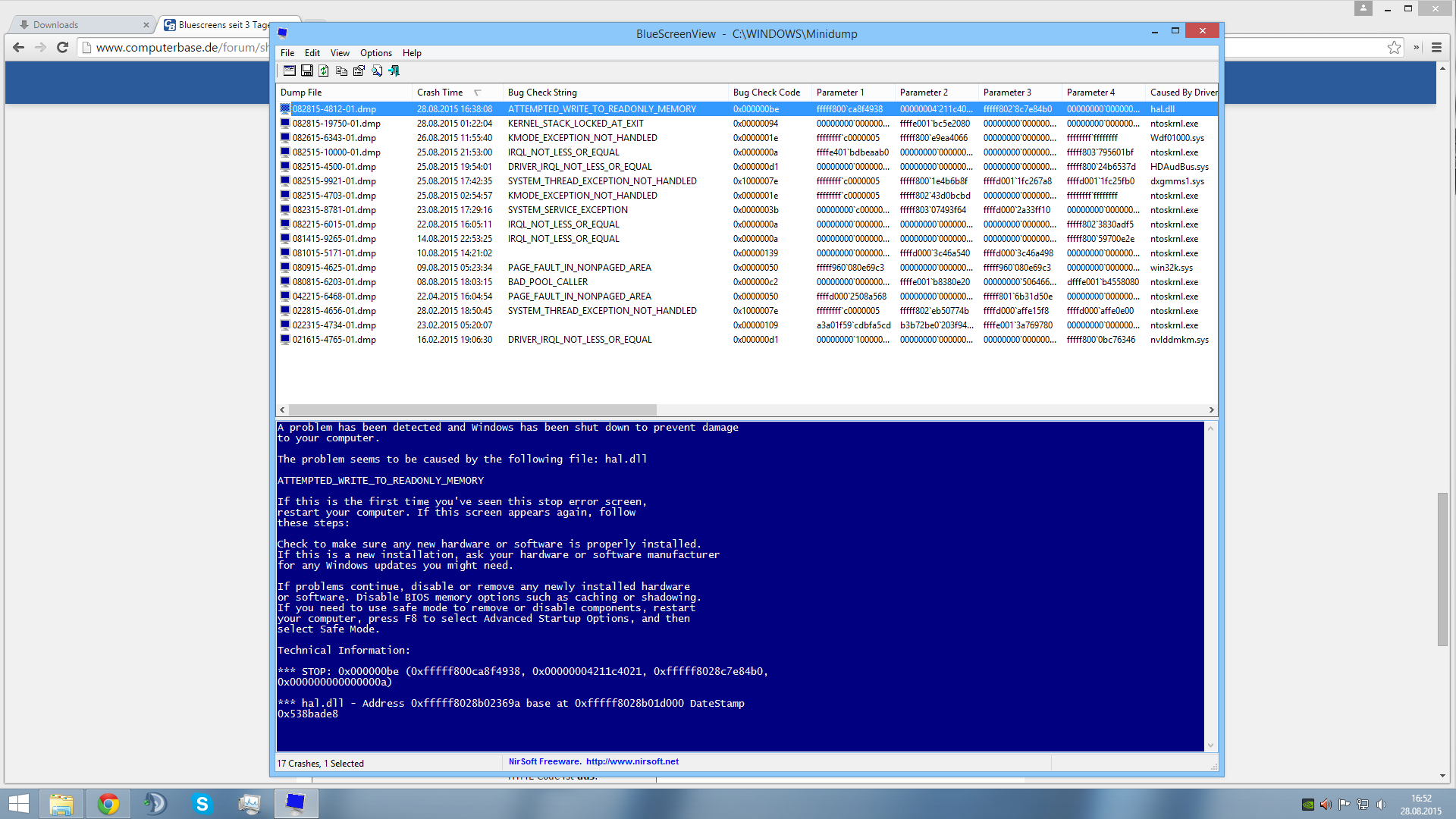Click the Properties toolbar icon
This screenshot has width=1456, height=819.
pyautogui.click(x=359, y=71)
